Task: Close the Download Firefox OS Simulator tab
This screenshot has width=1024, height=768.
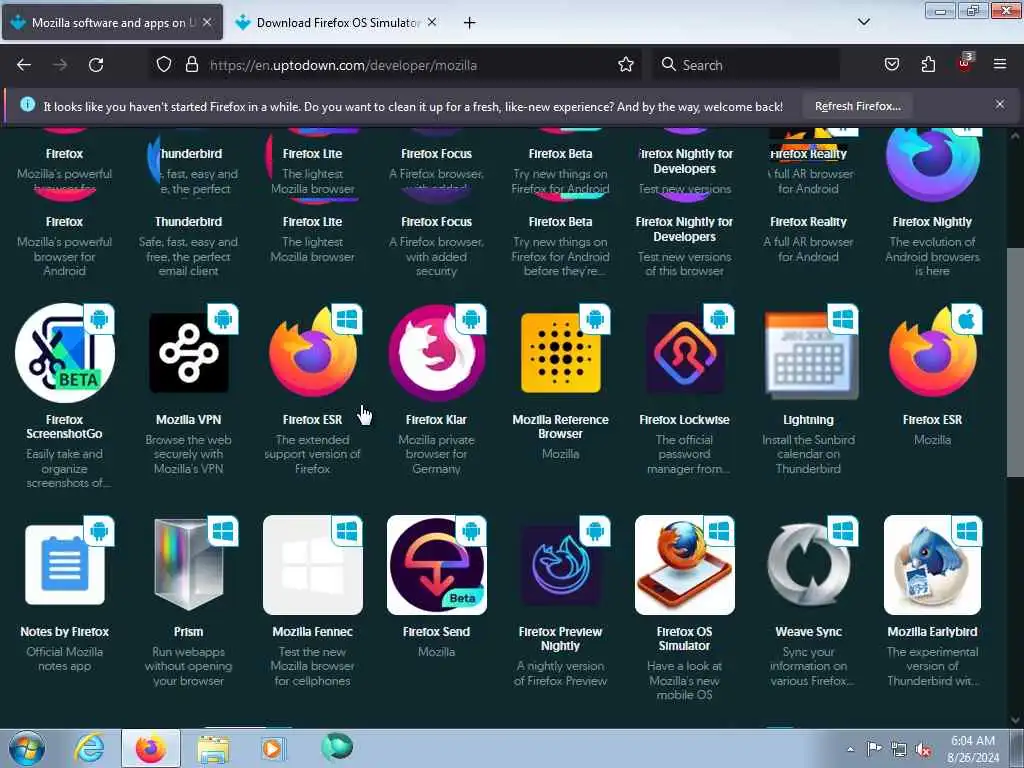Action: click(x=432, y=22)
